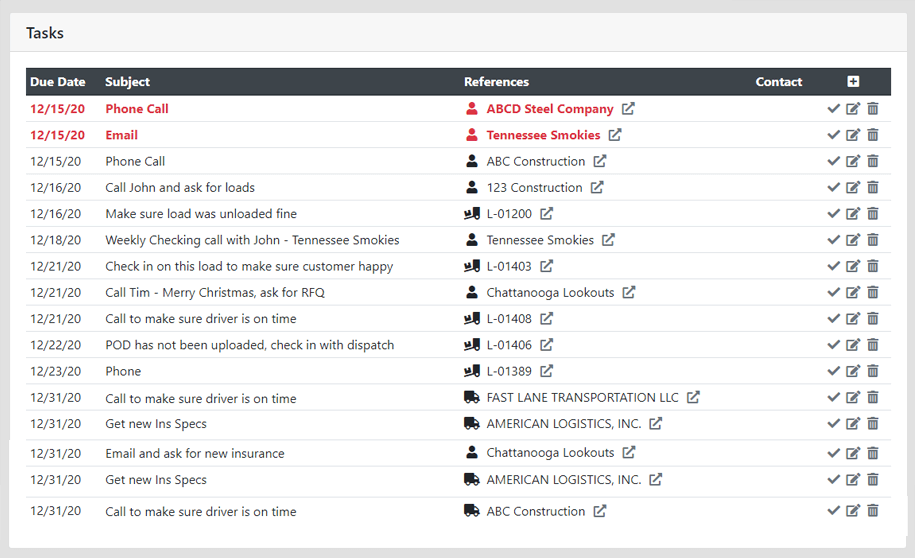Open external link beside L-01408
915x558 pixels.
coord(546,319)
